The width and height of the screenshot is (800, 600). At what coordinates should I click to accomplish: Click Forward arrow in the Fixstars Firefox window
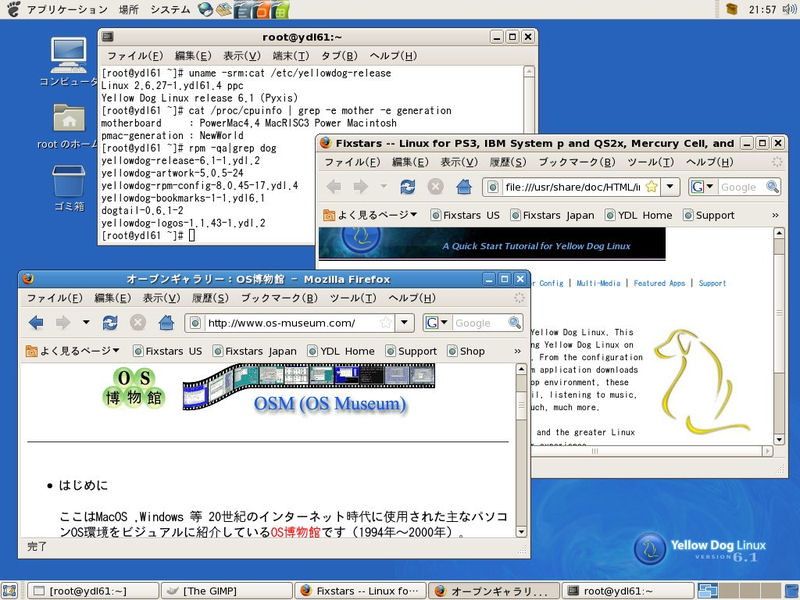coord(361,187)
